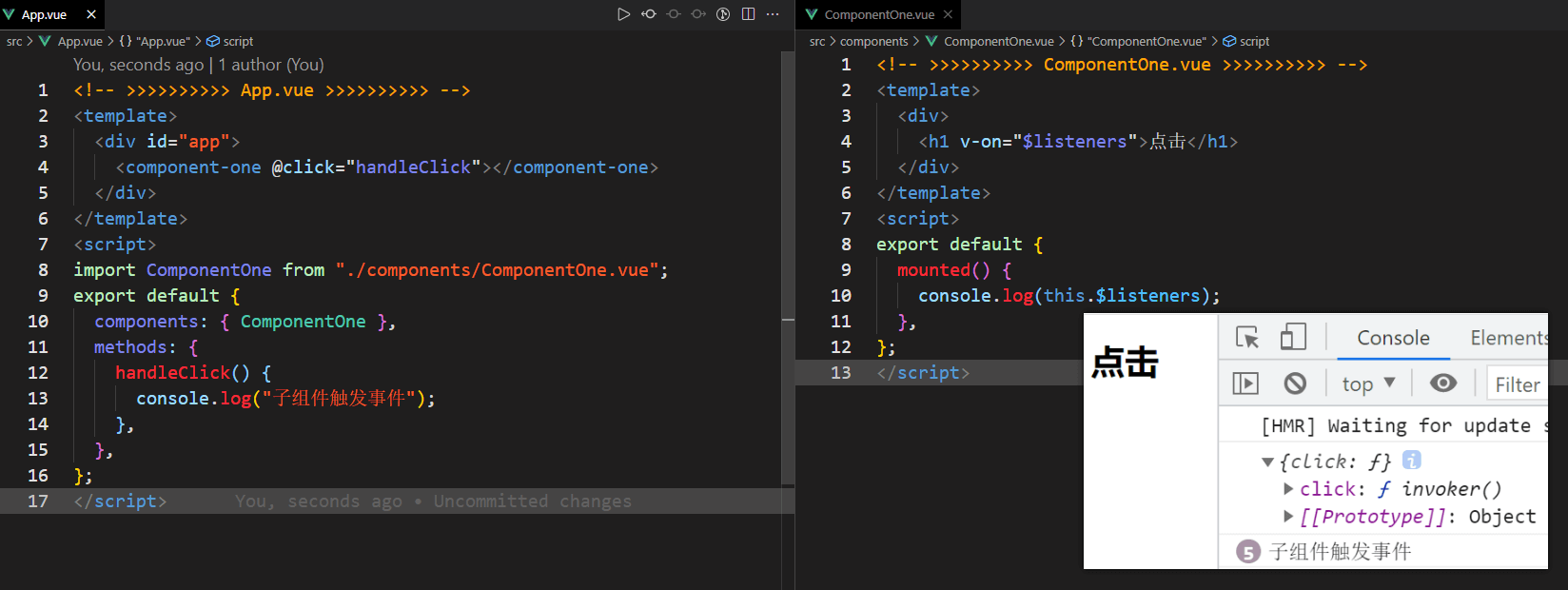Click the git blame author annotation

(199, 65)
